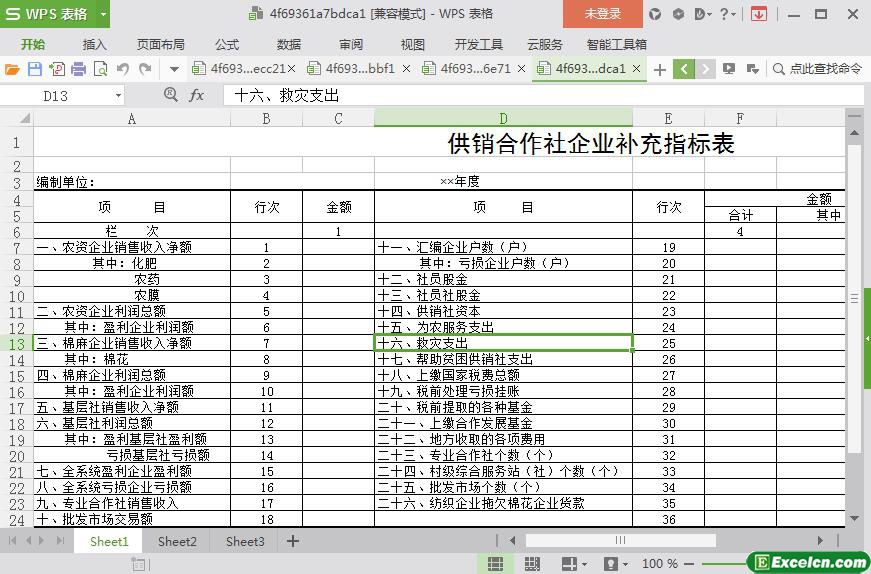Undo the last action
The image size is (871, 574).
(123, 69)
